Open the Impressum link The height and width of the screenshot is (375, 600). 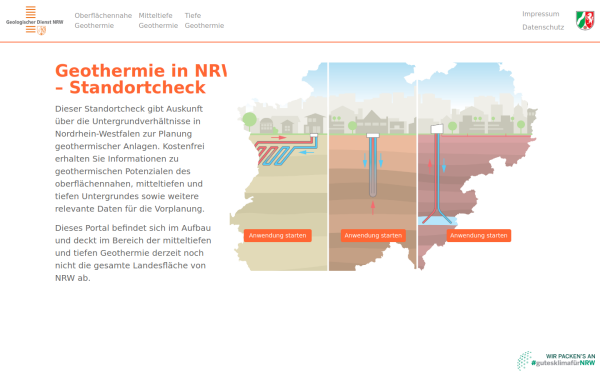(540, 14)
